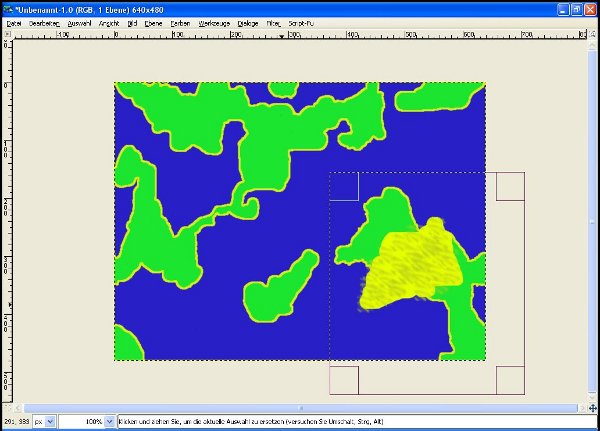Open the Script-Fu menu
Image resolution: width=600 pixels, height=431 pixels.
pos(301,23)
